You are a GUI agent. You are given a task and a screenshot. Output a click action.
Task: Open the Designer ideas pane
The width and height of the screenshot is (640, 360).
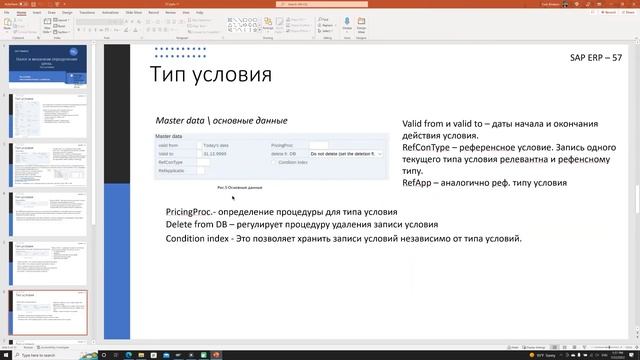click(x=361, y=25)
